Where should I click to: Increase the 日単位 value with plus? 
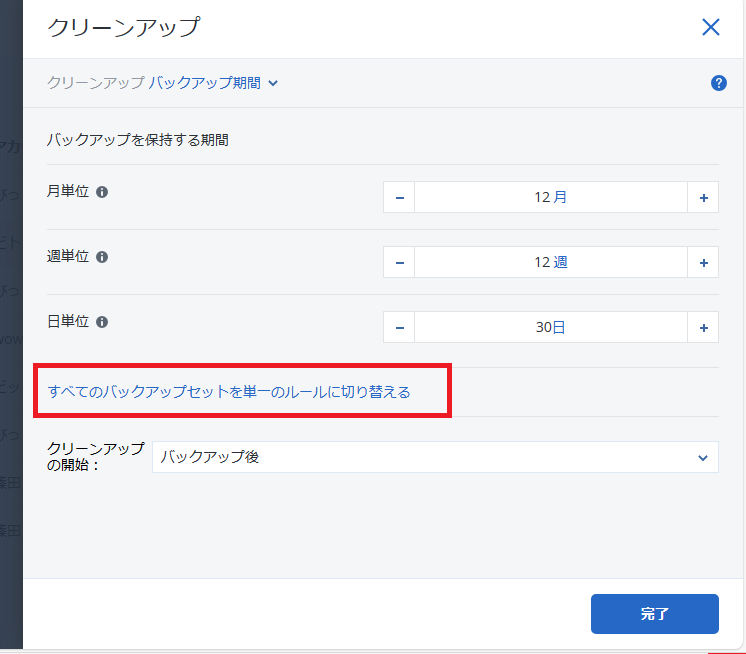click(x=703, y=327)
